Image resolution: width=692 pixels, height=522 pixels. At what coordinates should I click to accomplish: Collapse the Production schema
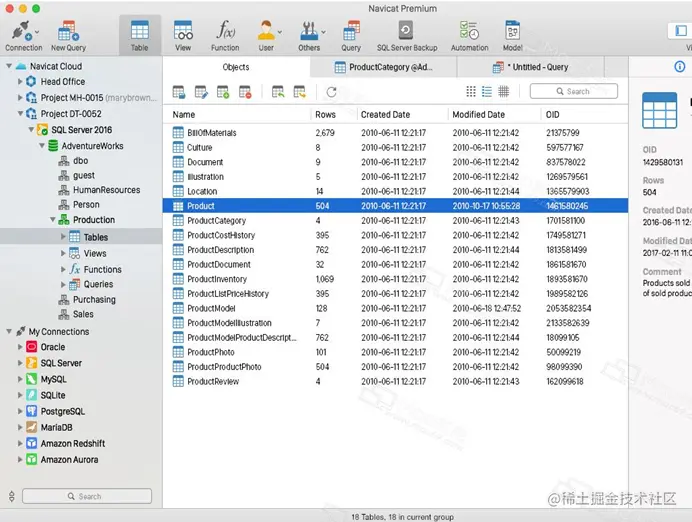point(53,219)
